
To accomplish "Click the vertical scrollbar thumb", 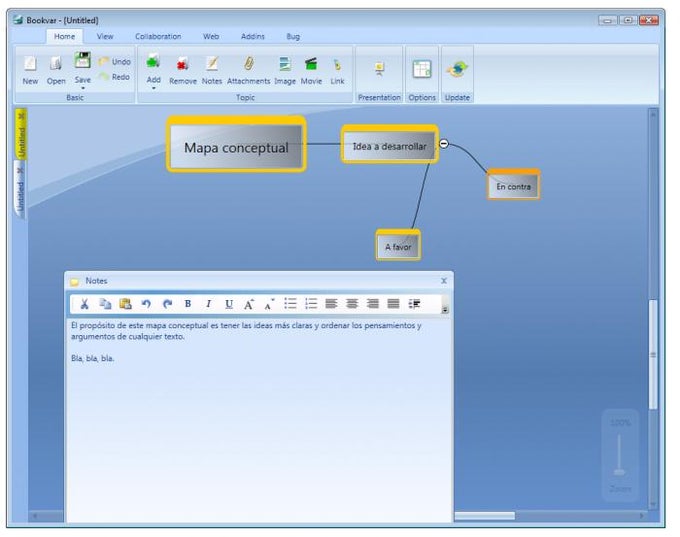I will tap(653, 354).
